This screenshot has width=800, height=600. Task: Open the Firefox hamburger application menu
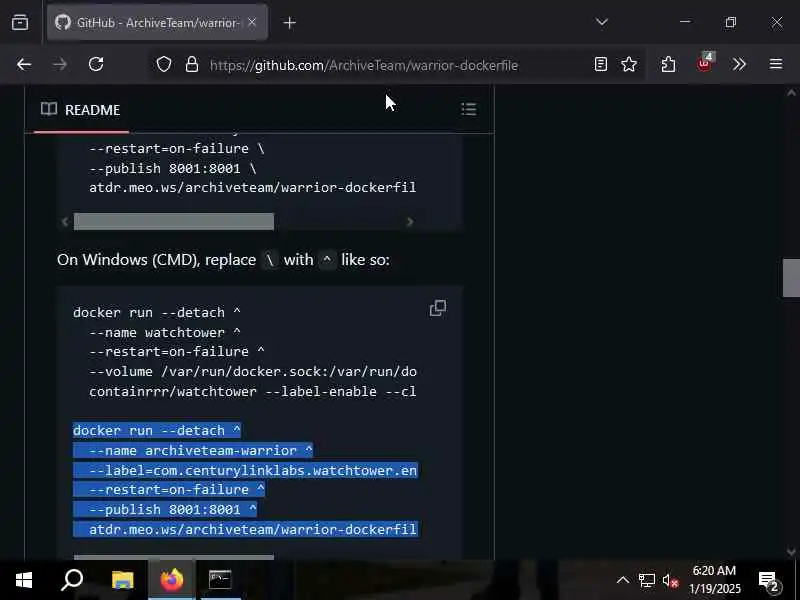click(x=776, y=64)
